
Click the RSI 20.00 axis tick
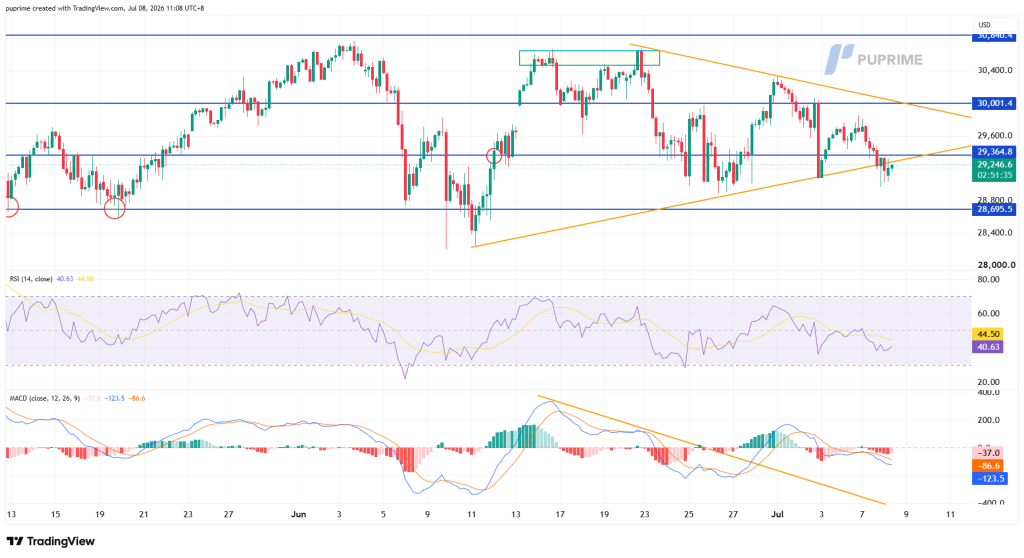pos(988,382)
